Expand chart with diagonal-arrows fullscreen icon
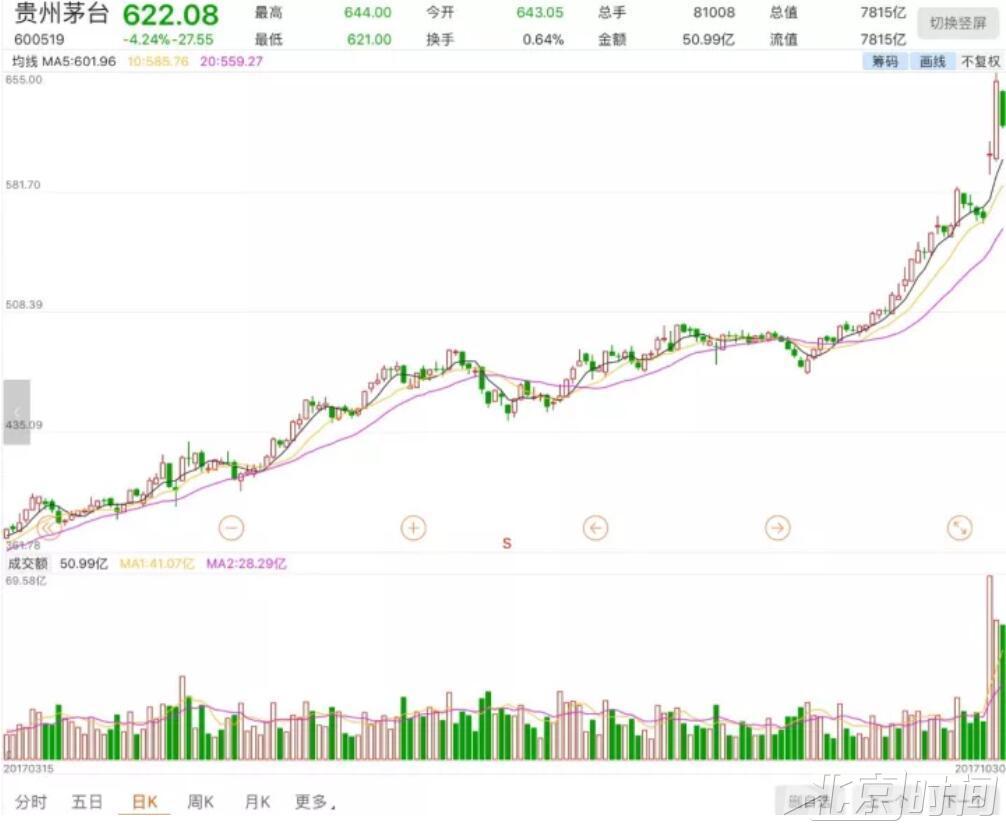 tap(959, 527)
